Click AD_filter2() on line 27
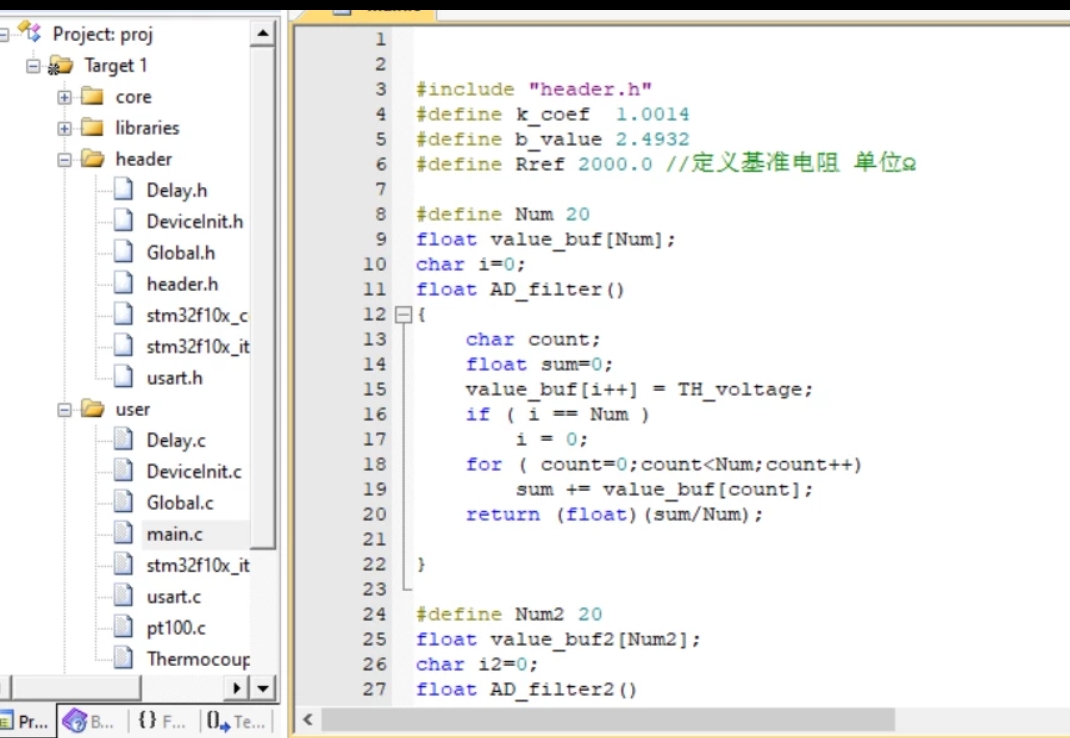Screen dimensions: 1070x738 (564, 690)
